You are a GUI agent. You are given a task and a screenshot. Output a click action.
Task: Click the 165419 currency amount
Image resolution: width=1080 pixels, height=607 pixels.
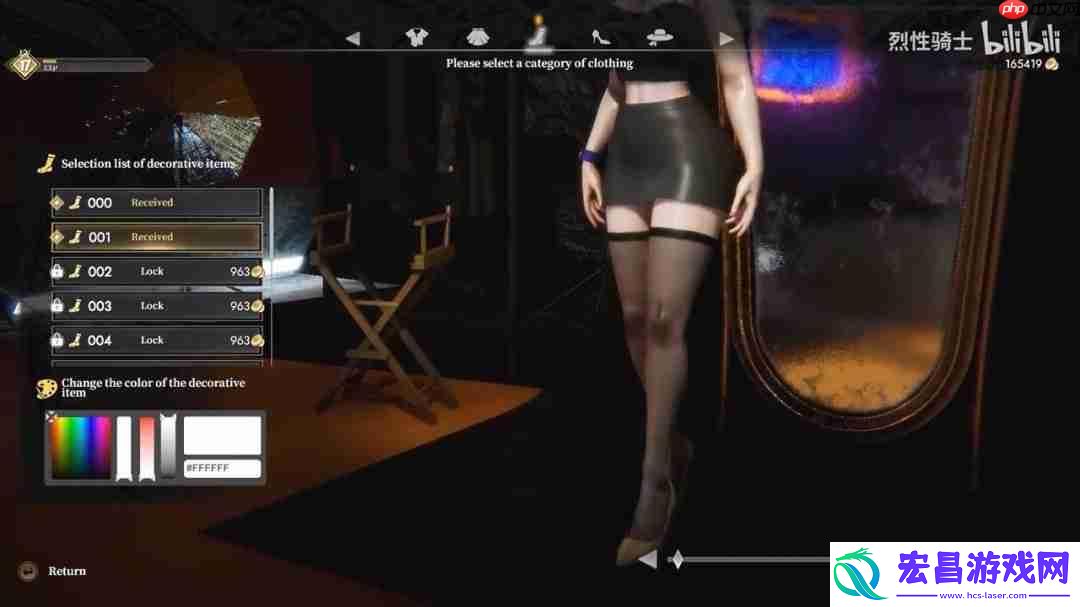coord(1024,64)
